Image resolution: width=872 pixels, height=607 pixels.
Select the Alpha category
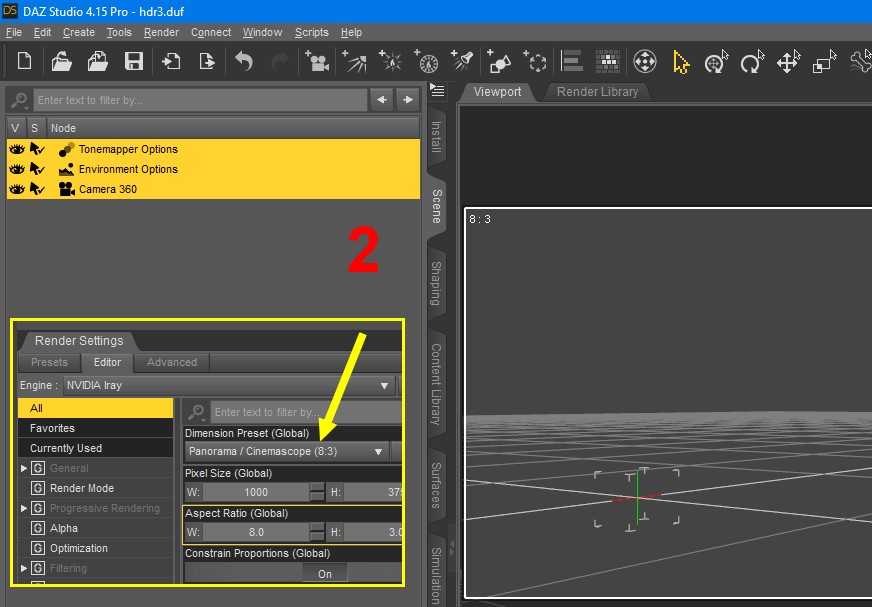96,529
